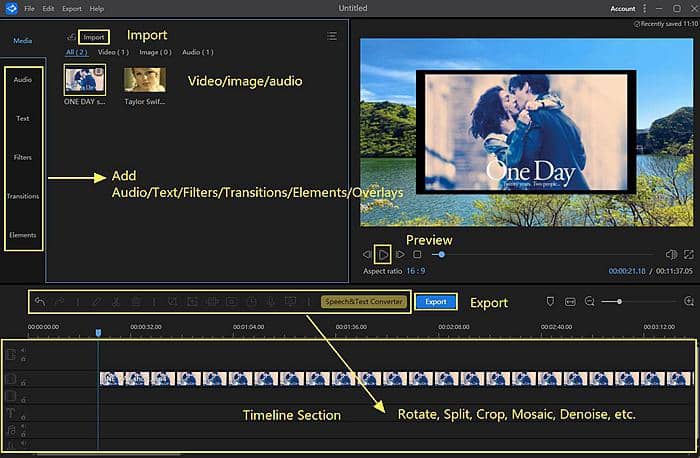Switch to the Media tab
The height and width of the screenshot is (458, 700).
pos(23,41)
